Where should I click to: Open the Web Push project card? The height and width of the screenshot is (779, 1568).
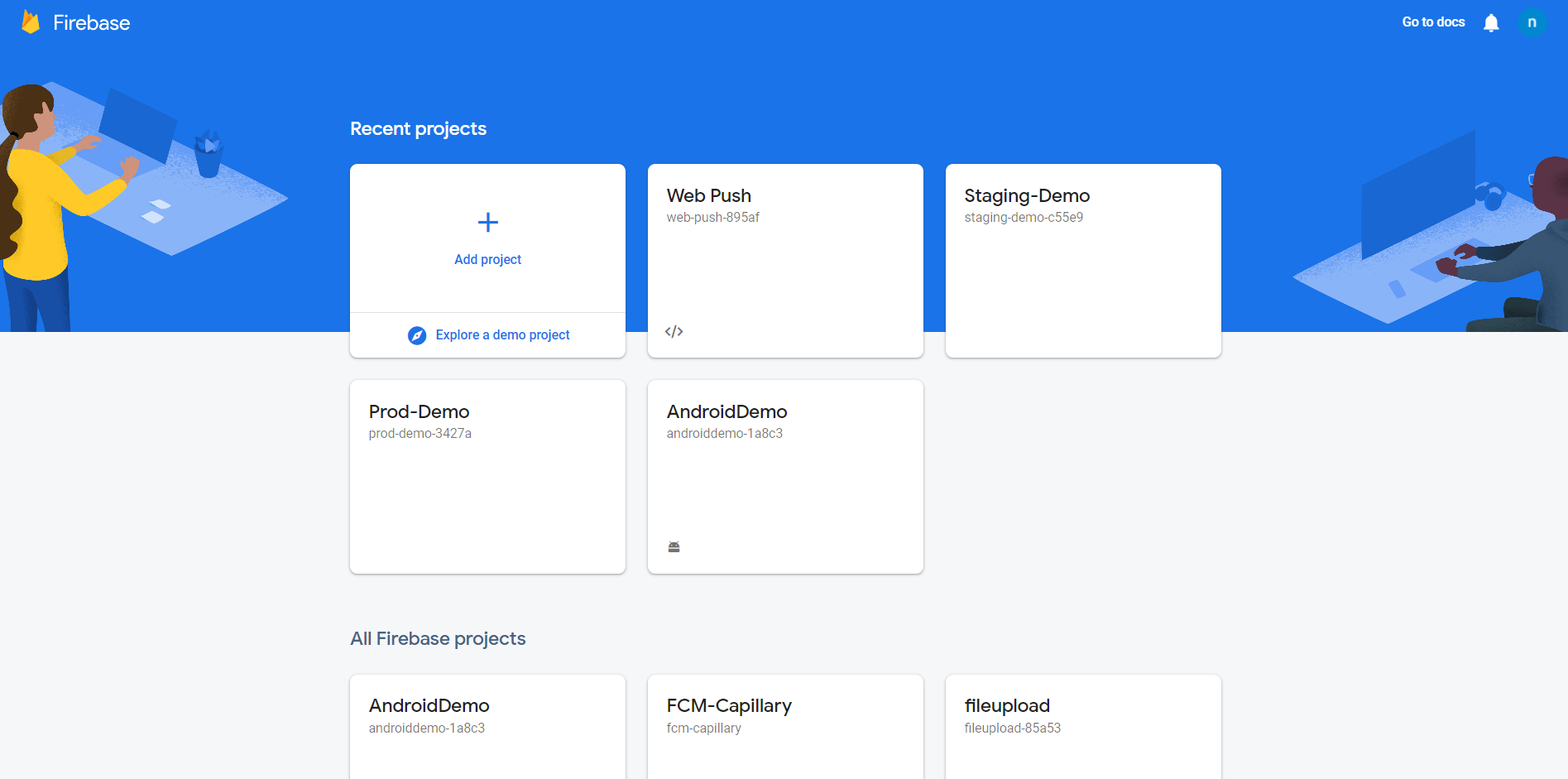point(785,261)
